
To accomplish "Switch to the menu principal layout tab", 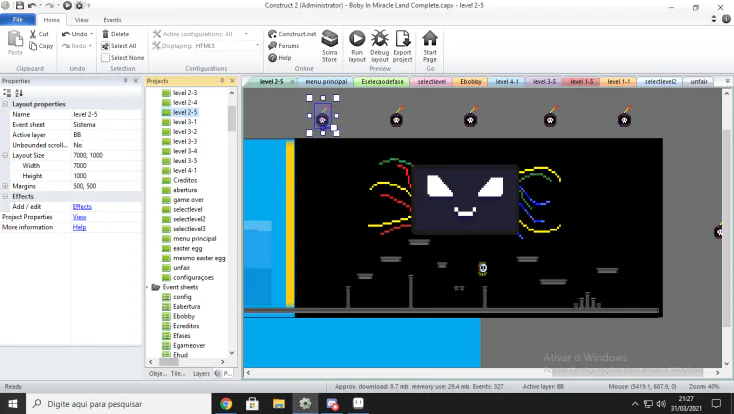I will tap(326, 81).
